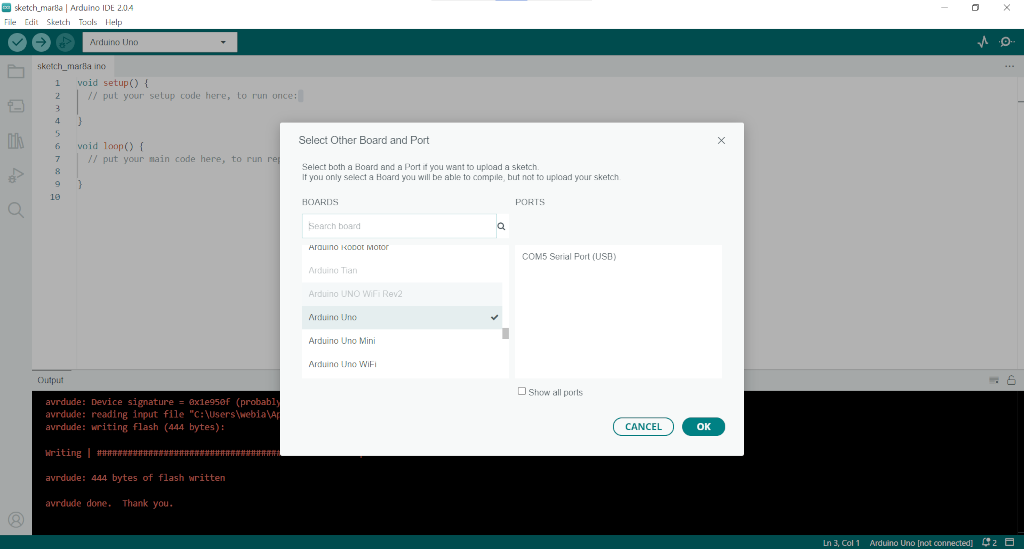Click the Search board input field
The width and height of the screenshot is (1024, 549).
(x=399, y=226)
